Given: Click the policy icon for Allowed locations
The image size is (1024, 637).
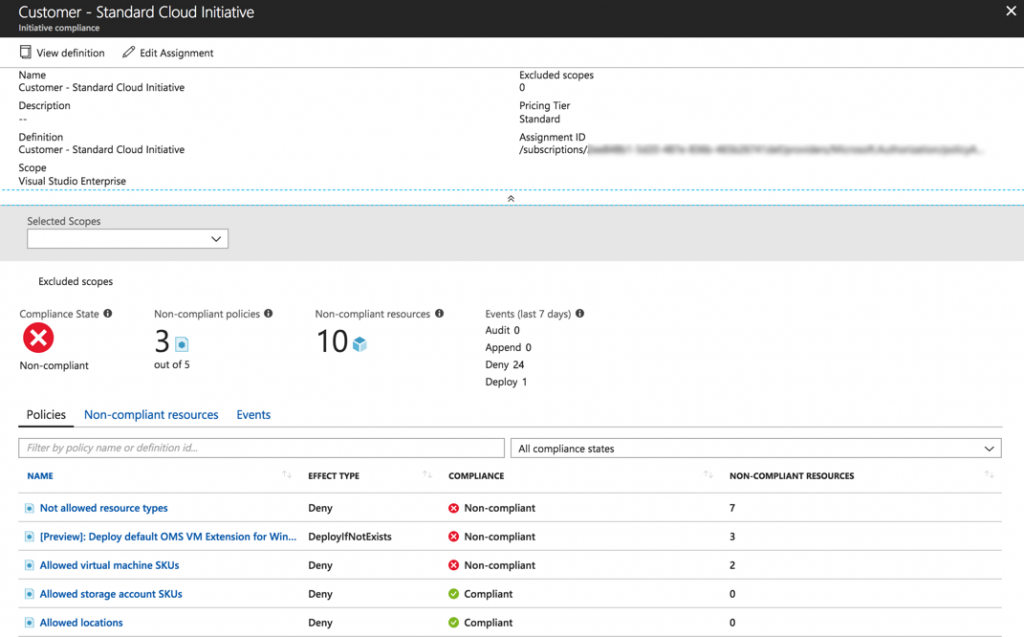Looking at the screenshot, I should click(29, 623).
